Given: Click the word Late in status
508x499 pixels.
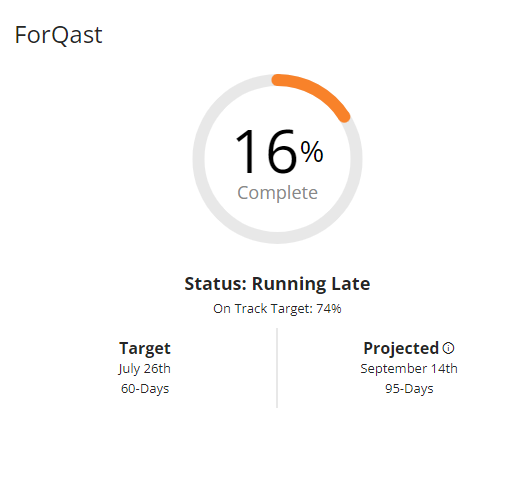Looking at the screenshot, I should 351,284.
